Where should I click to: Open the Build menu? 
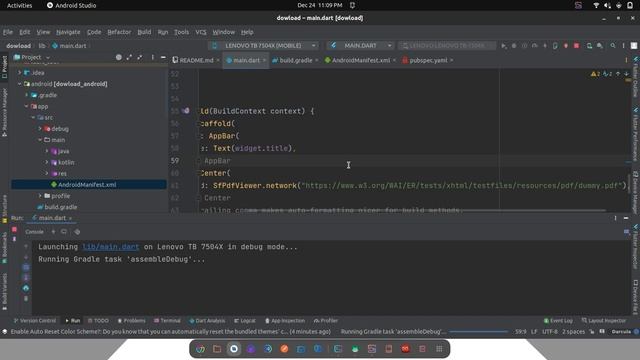[x=144, y=32]
